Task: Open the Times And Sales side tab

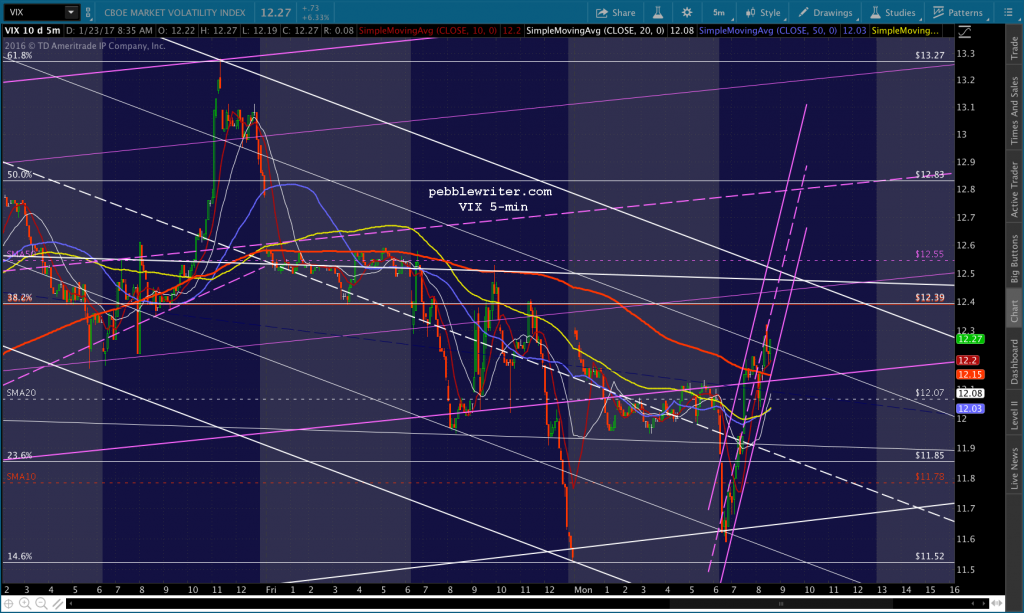Action: 1014,110
